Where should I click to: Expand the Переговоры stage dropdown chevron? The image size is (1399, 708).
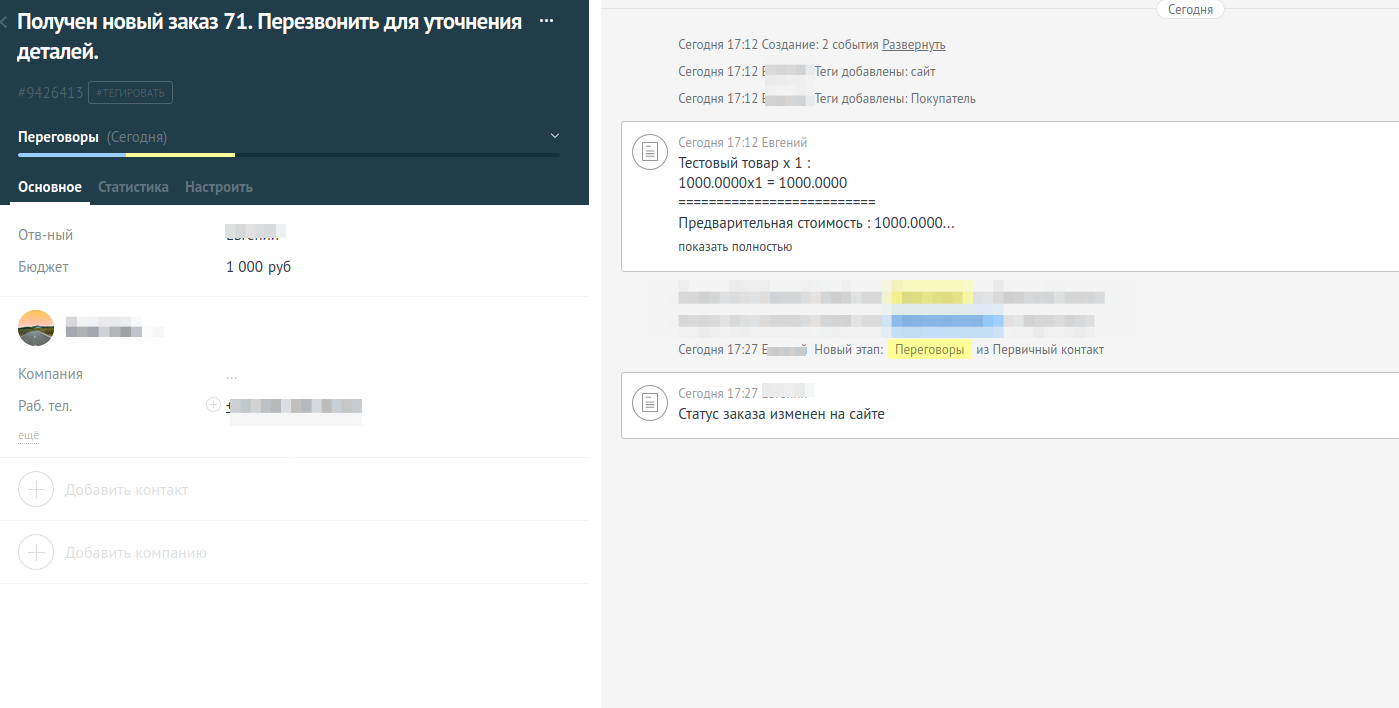click(x=555, y=136)
